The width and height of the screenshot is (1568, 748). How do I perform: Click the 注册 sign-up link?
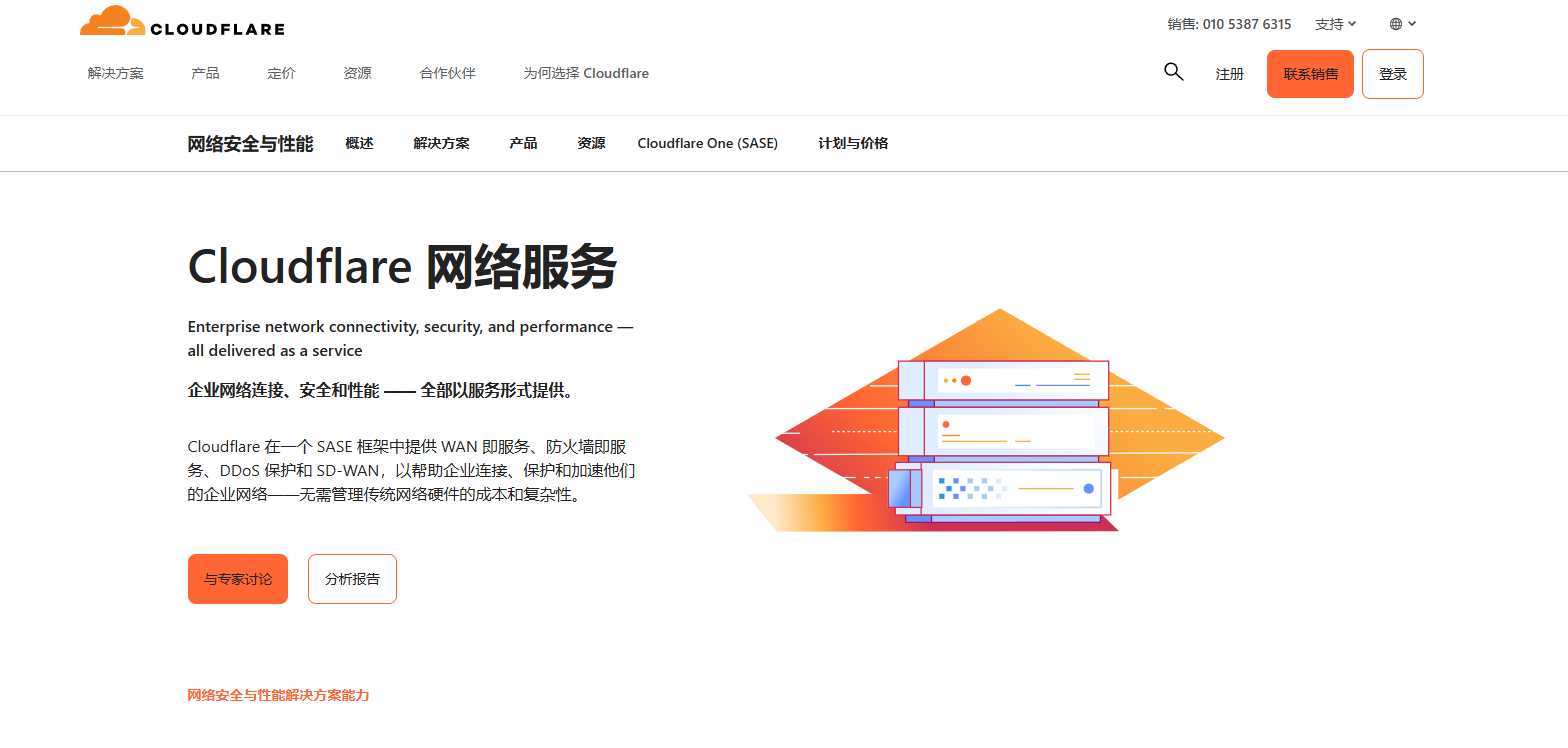pos(1230,74)
